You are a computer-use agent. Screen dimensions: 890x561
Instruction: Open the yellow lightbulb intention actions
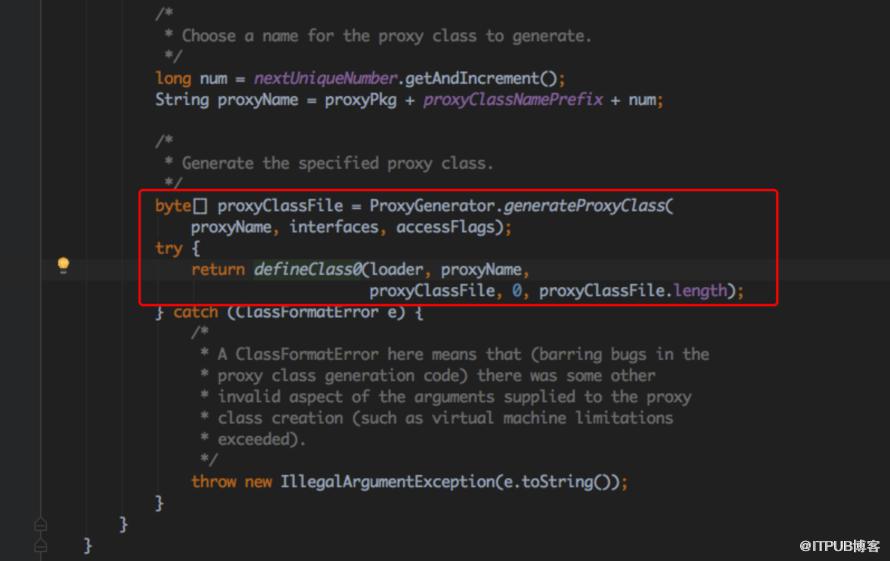pyautogui.click(x=64, y=265)
